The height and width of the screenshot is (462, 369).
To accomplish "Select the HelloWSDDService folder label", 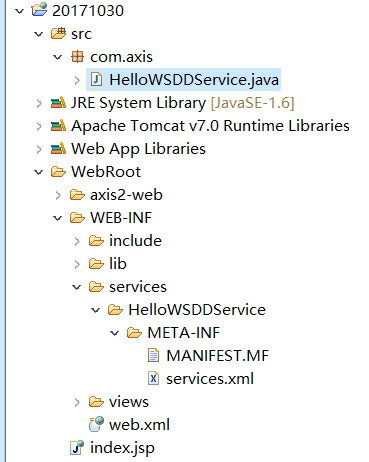I will pos(197,310).
